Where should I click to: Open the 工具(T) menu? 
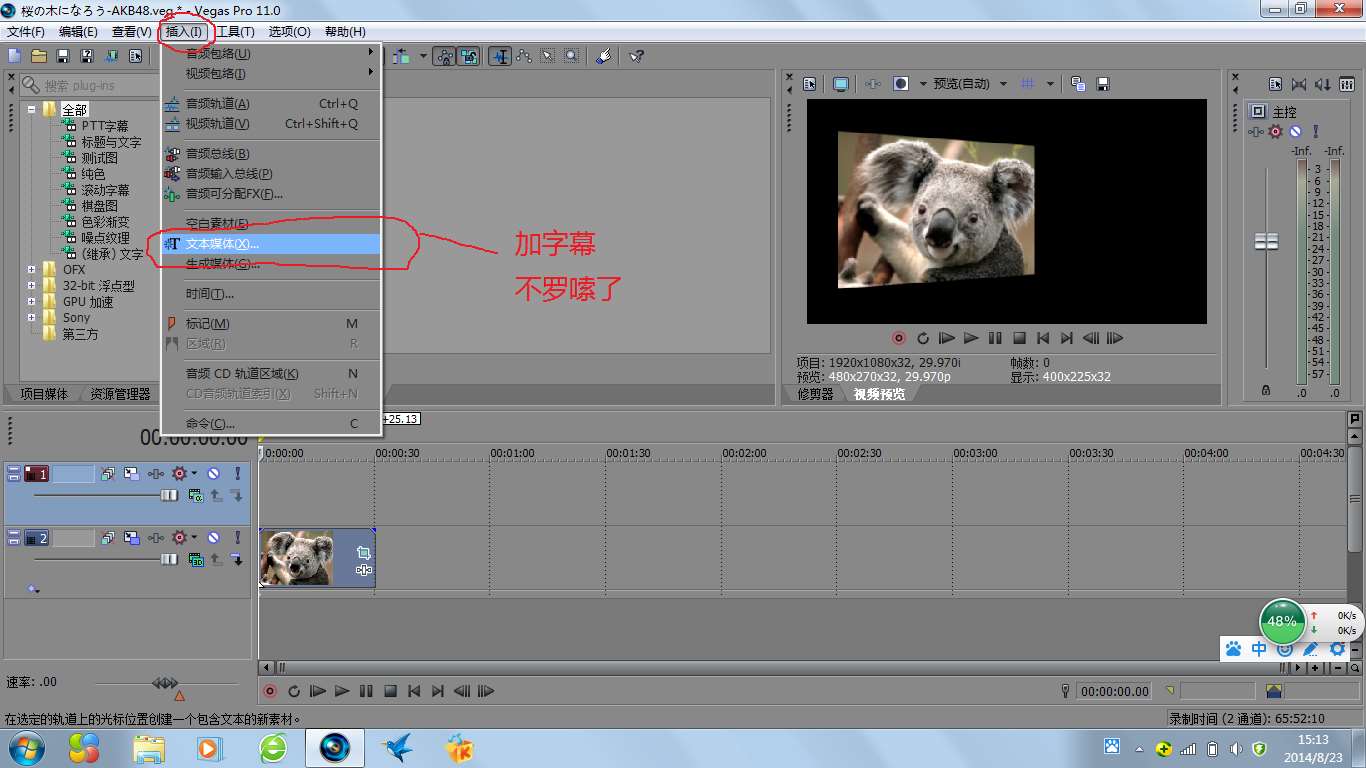coord(236,32)
